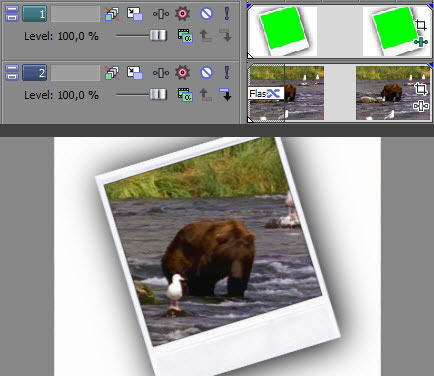The height and width of the screenshot is (376, 434).
Task: Click track 2 level slider handle
Action: [158, 94]
